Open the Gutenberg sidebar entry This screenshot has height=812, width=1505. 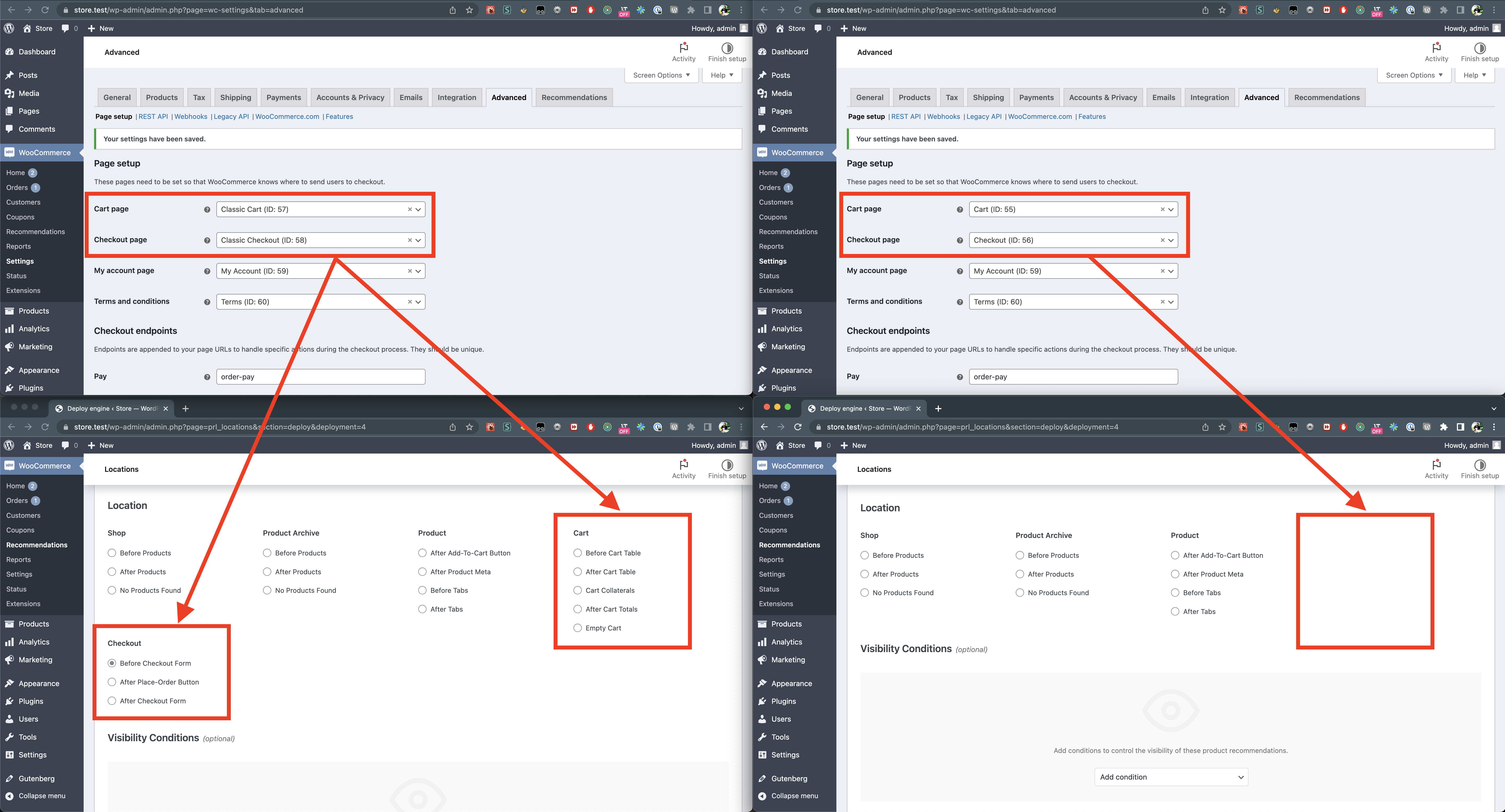[x=36, y=778]
